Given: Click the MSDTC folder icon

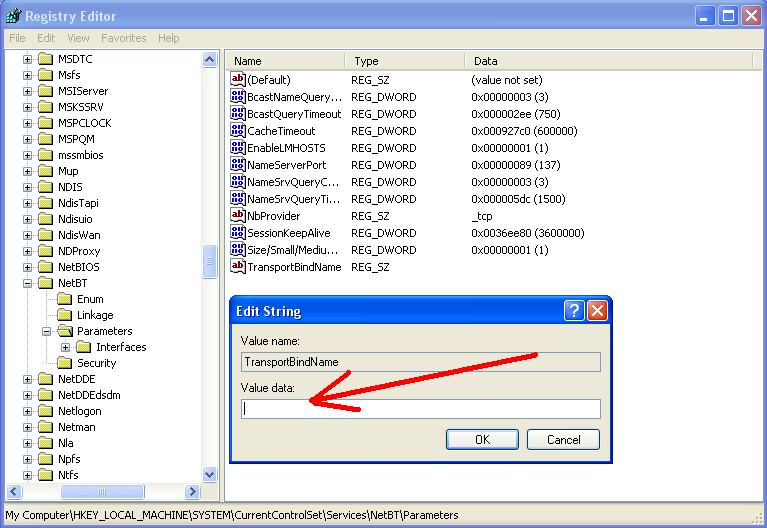Looking at the screenshot, I should (46, 59).
